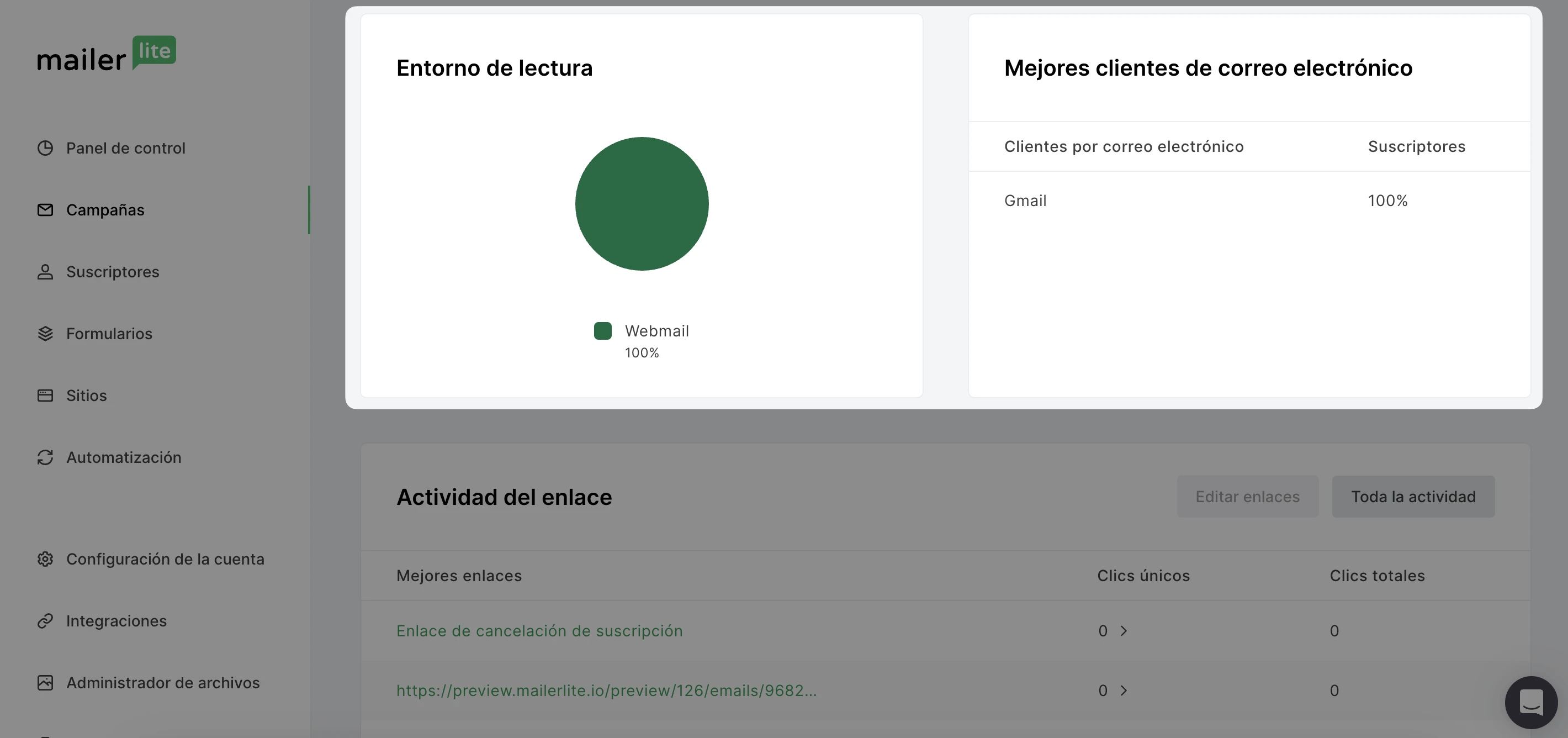Open the chat support widget
This screenshot has width=1568, height=738.
click(1531, 702)
